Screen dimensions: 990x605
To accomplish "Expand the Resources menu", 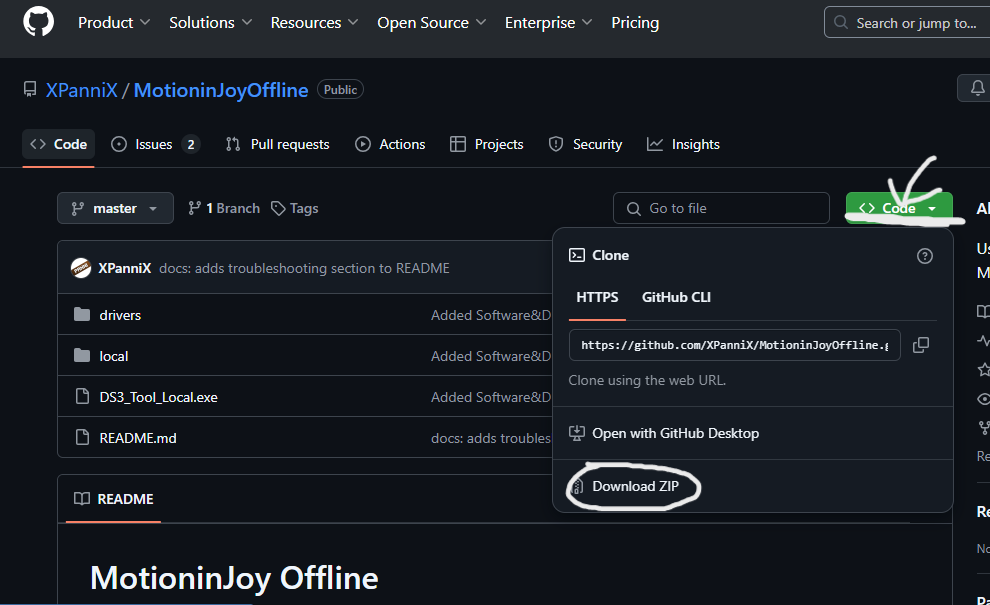I will (x=314, y=23).
